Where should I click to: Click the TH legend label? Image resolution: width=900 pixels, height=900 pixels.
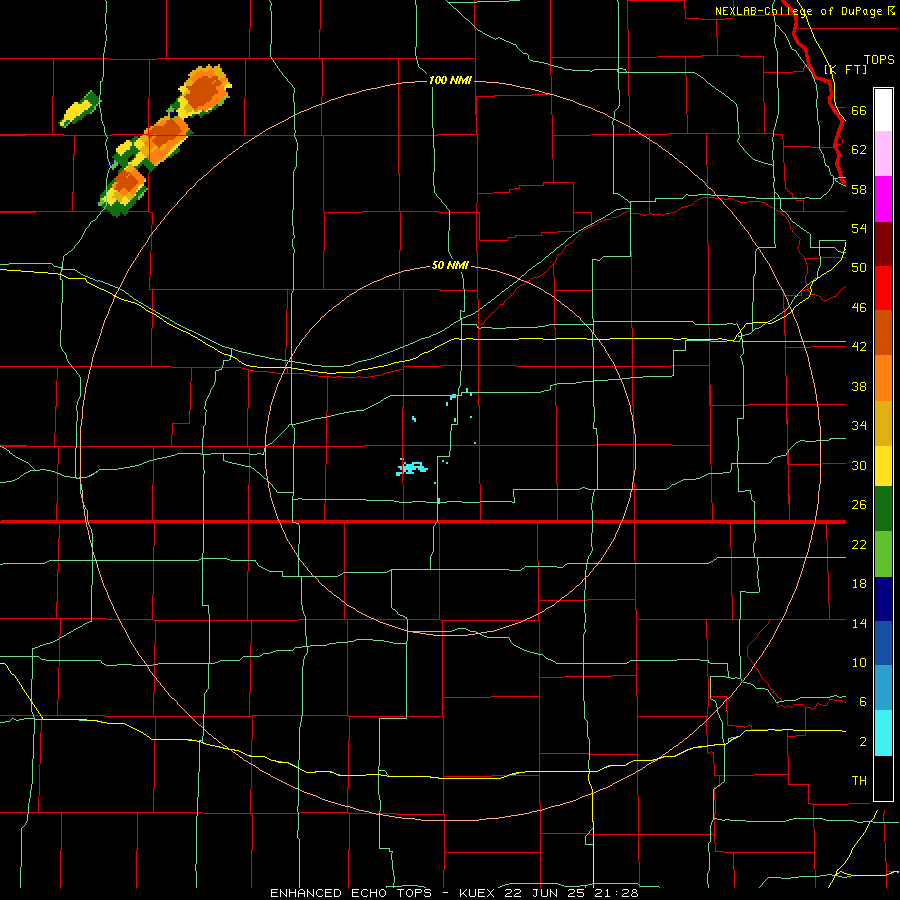coord(859,780)
